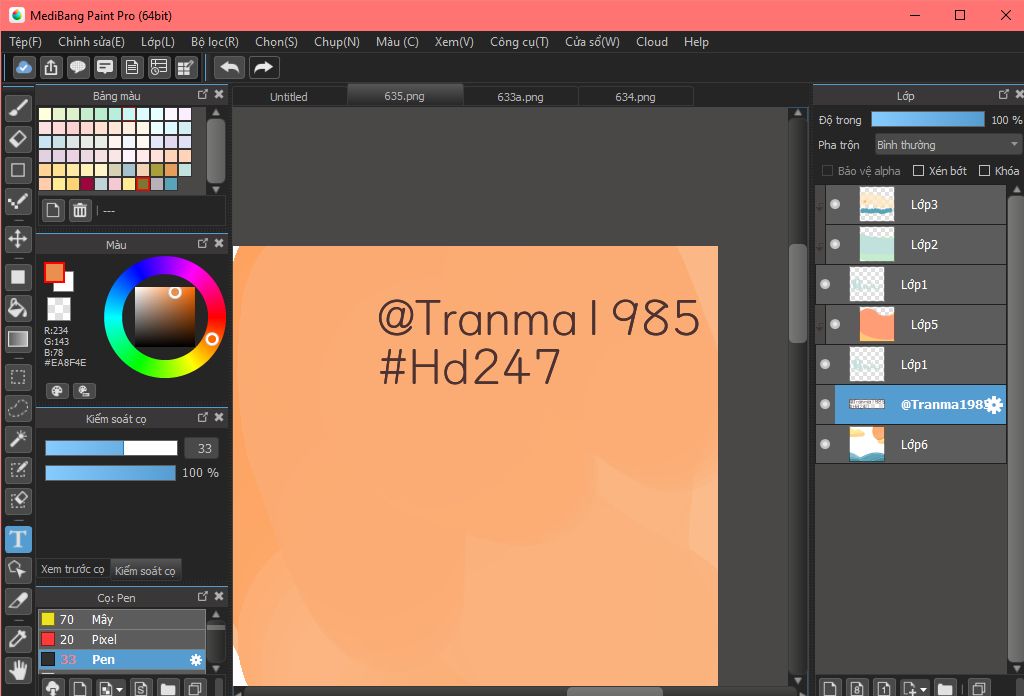
Task: Select the Magic Wand tool
Action: (x=18, y=439)
